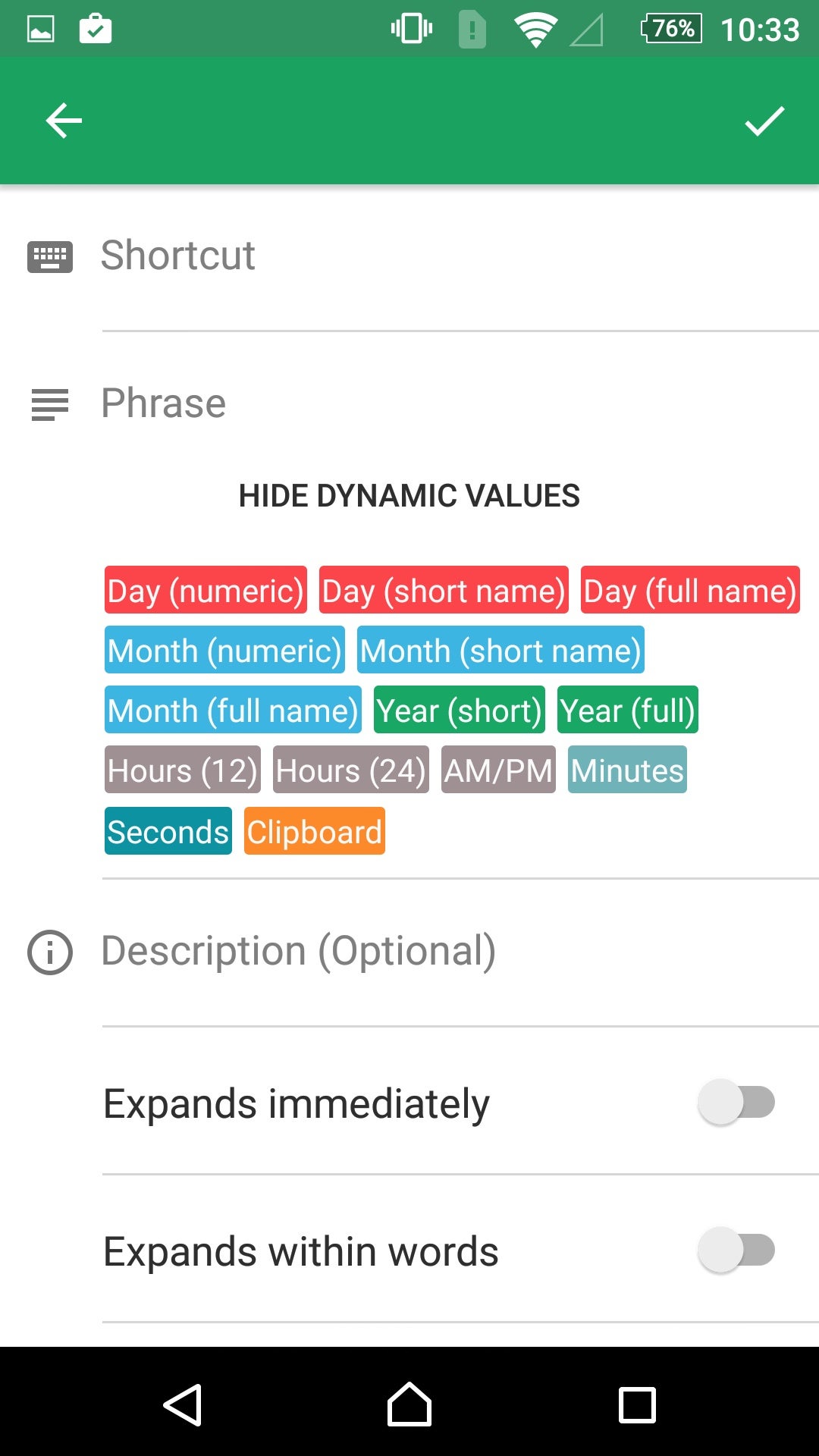Insert Month (short name) value
This screenshot has height=1456, width=819.
point(500,650)
